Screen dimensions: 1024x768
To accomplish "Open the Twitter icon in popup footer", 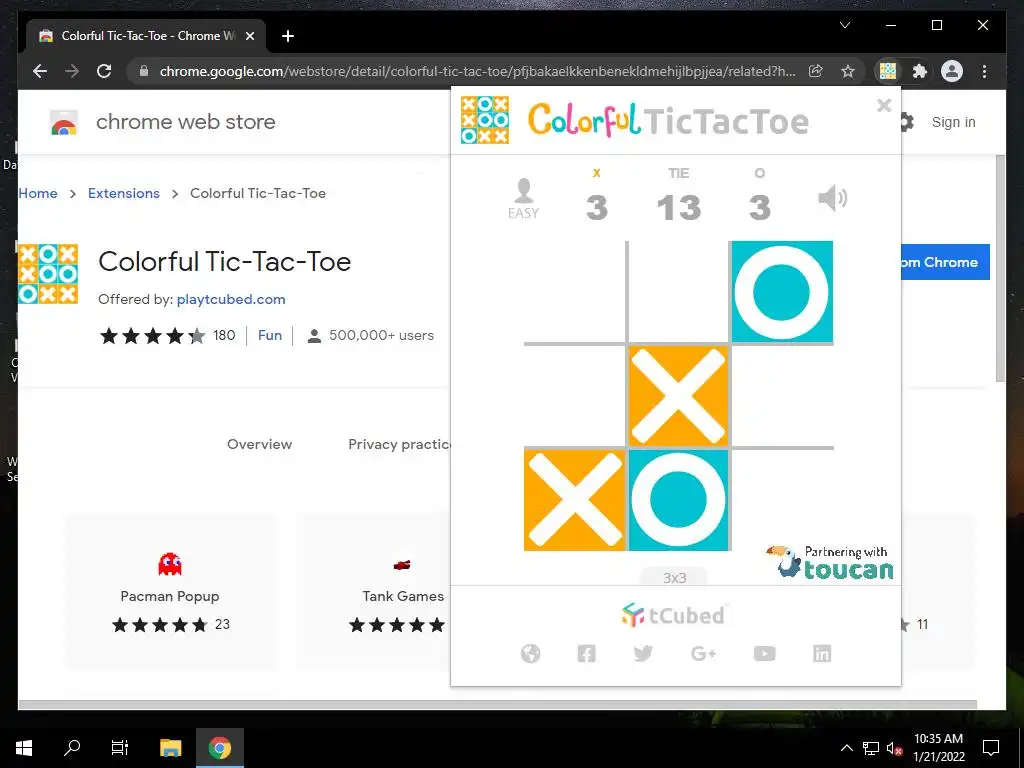I will [x=643, y=653].
